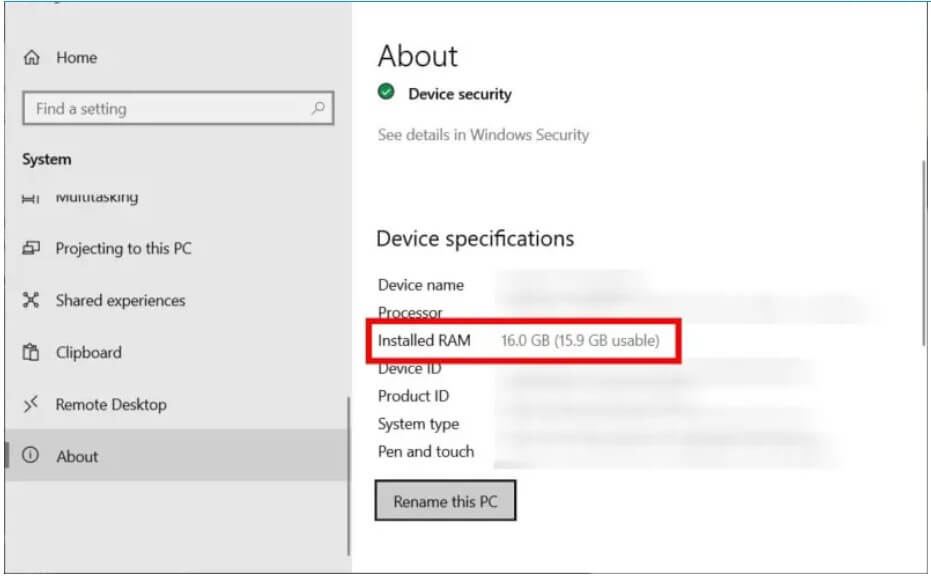This screenshot has height=577, width=931.
Task: Go to Remote Desktop settings
Action: [111, 405]
